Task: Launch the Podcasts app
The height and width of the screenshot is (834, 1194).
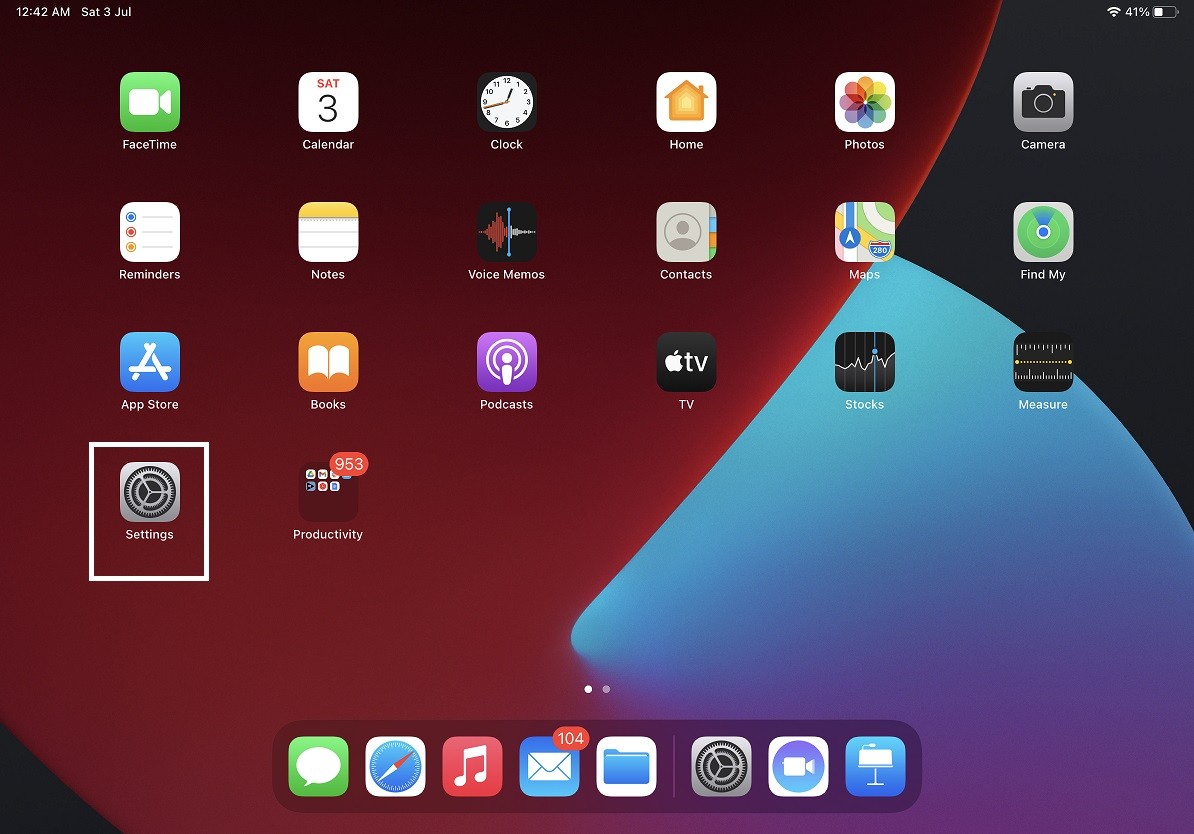Action: coord(507,362)
